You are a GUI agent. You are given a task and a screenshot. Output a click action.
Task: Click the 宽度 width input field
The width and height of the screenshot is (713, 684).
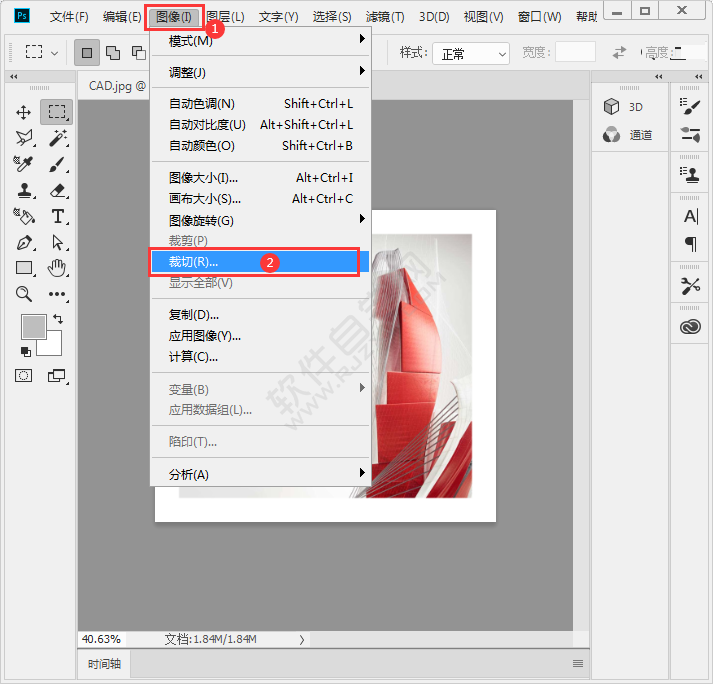pos(575,52)
